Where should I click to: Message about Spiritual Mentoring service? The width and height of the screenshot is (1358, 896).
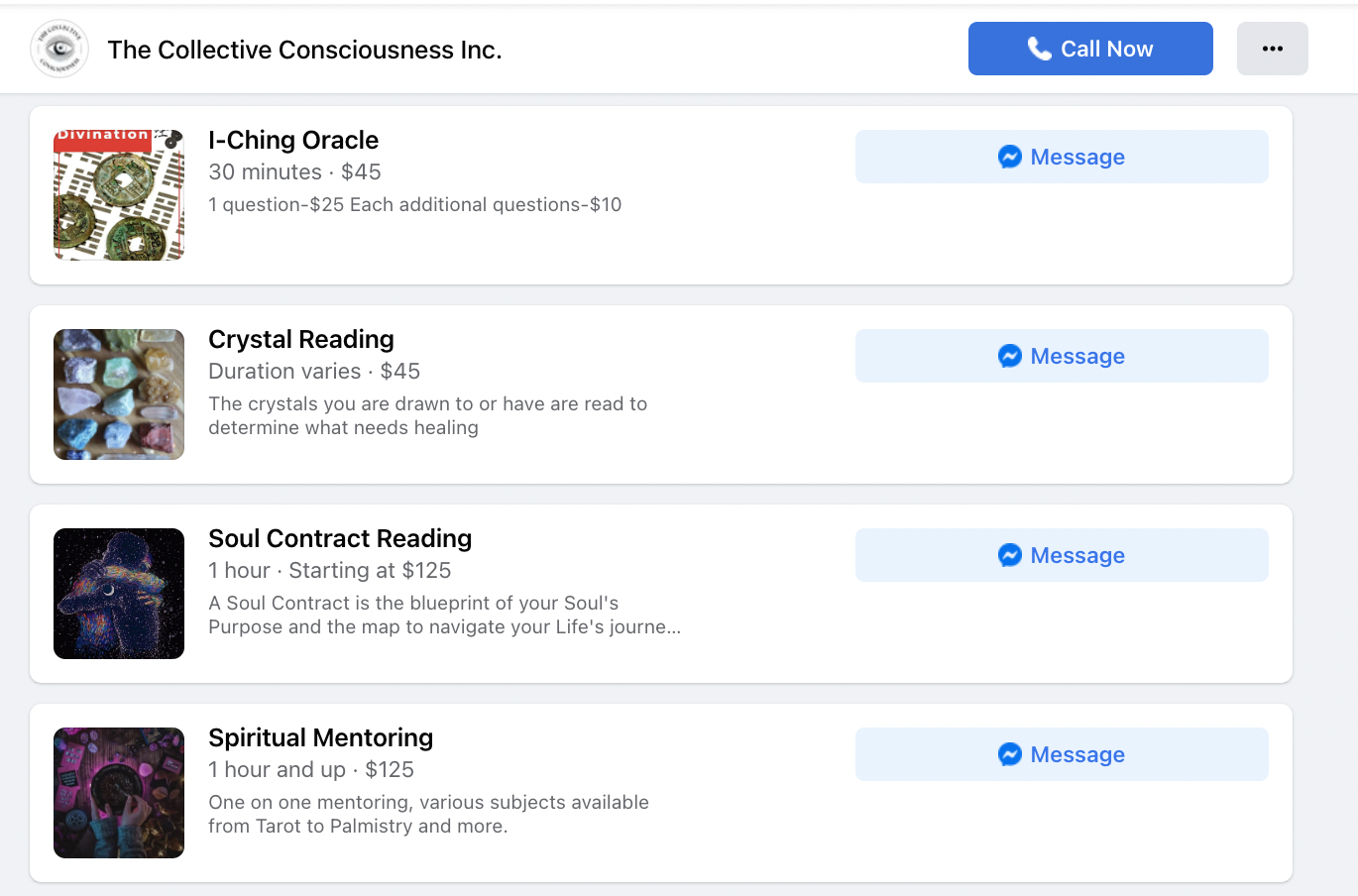[1062, 754]
